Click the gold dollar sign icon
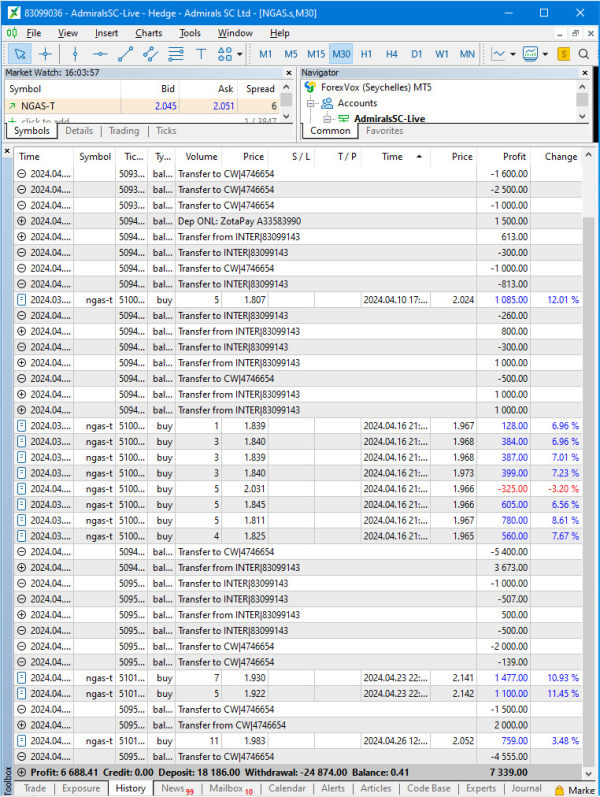This screenshot has width=600, height=797. pyautogui.click(x=564, y=54)
